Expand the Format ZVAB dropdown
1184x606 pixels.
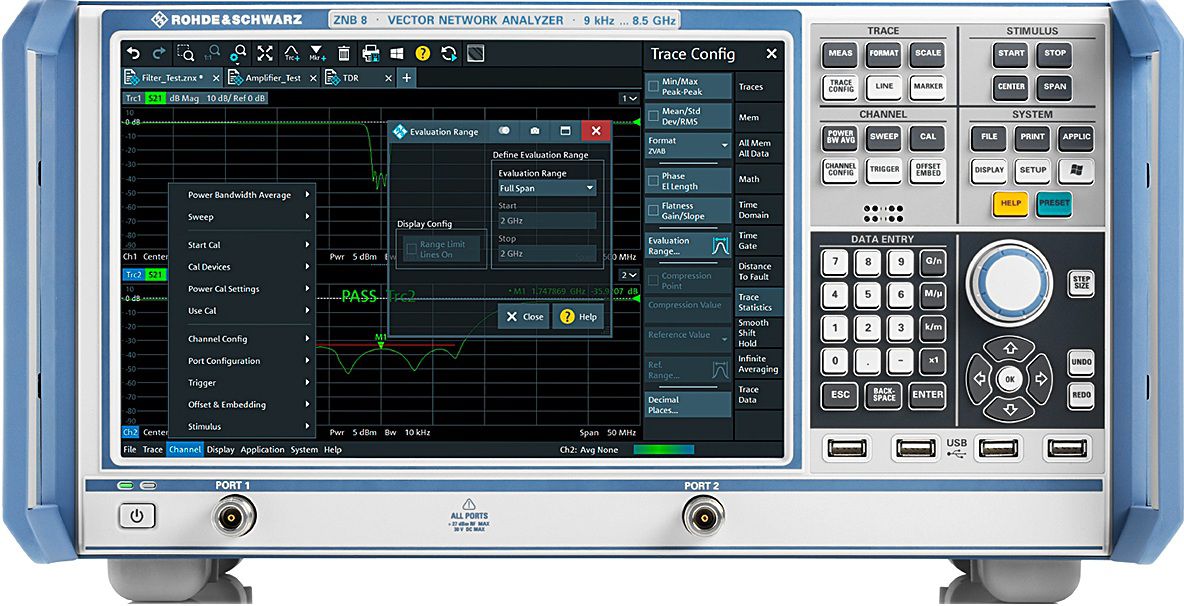click(688, 146)
